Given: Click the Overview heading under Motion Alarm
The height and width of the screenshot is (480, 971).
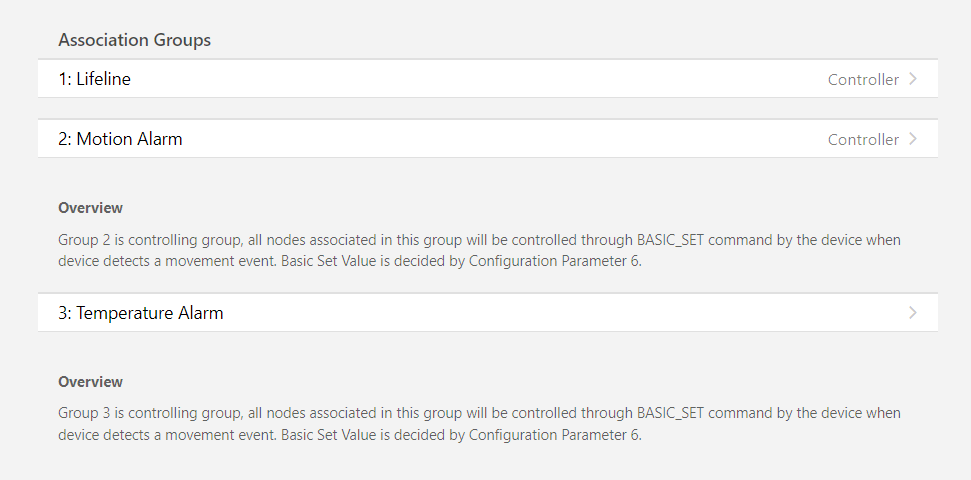Looking at the screenshot, I should tap(91, 208).
